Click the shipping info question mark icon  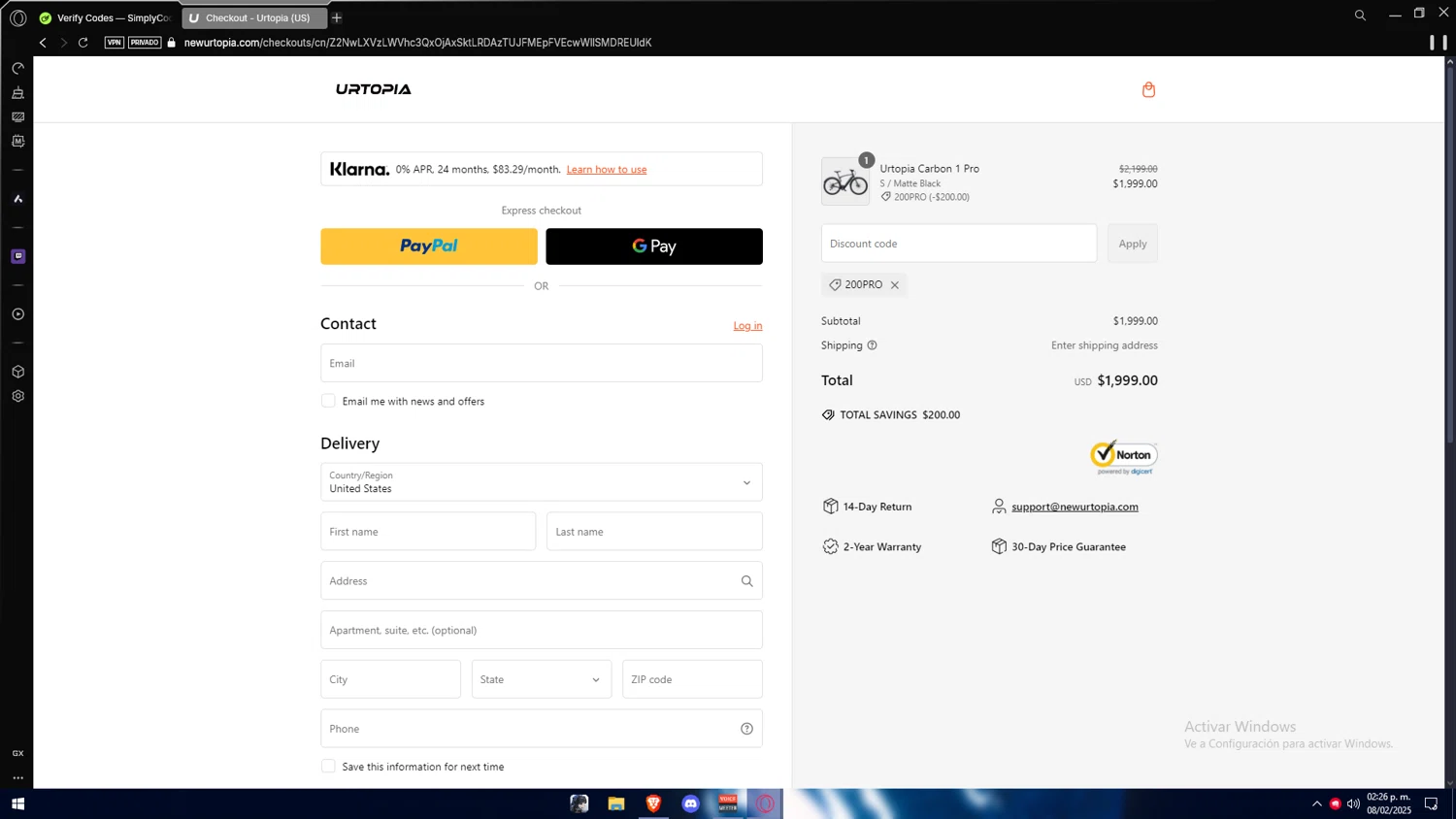click(x=872, y=345)
